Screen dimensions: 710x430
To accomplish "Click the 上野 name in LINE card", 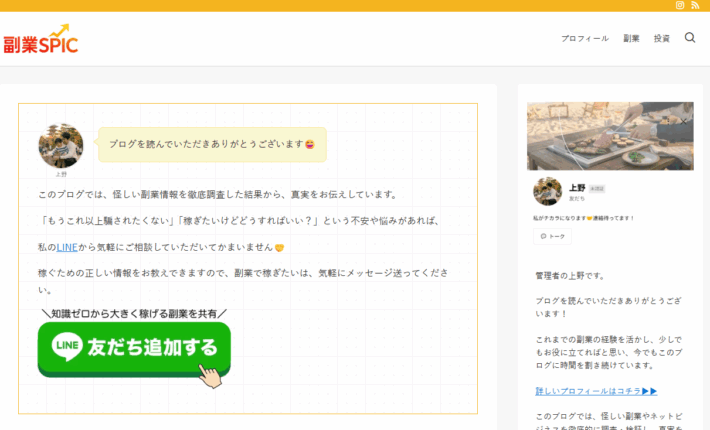I will pos(577,188).
